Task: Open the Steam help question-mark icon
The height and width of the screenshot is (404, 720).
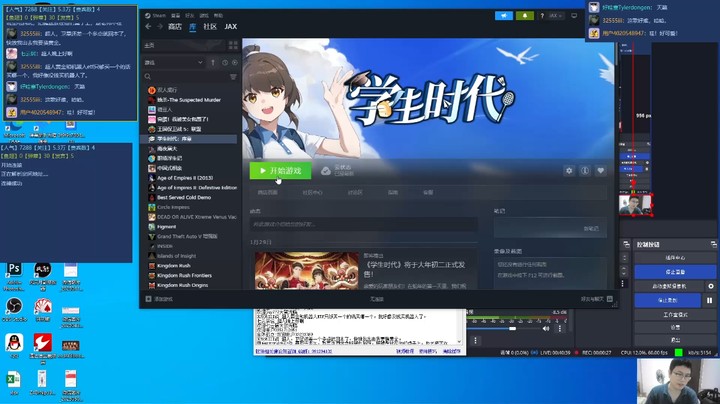Action: pos(542,16)
